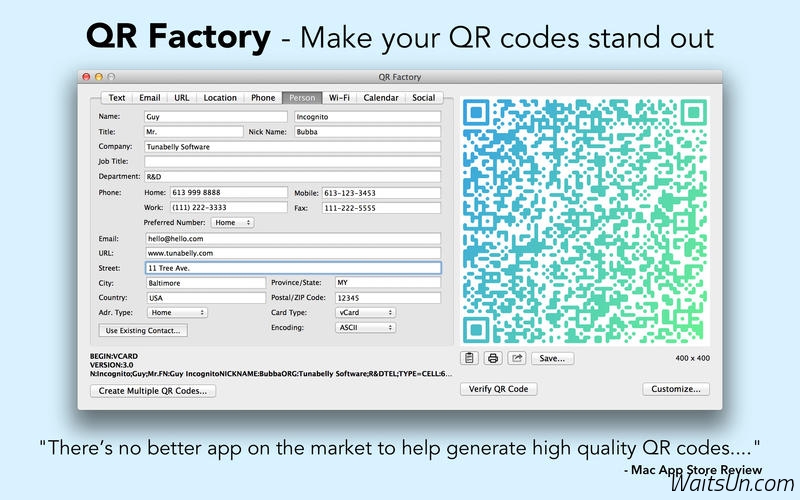This screenshot has height=500, width=800.
Task: Open the Customize... button
Action: tap(676, 389)
